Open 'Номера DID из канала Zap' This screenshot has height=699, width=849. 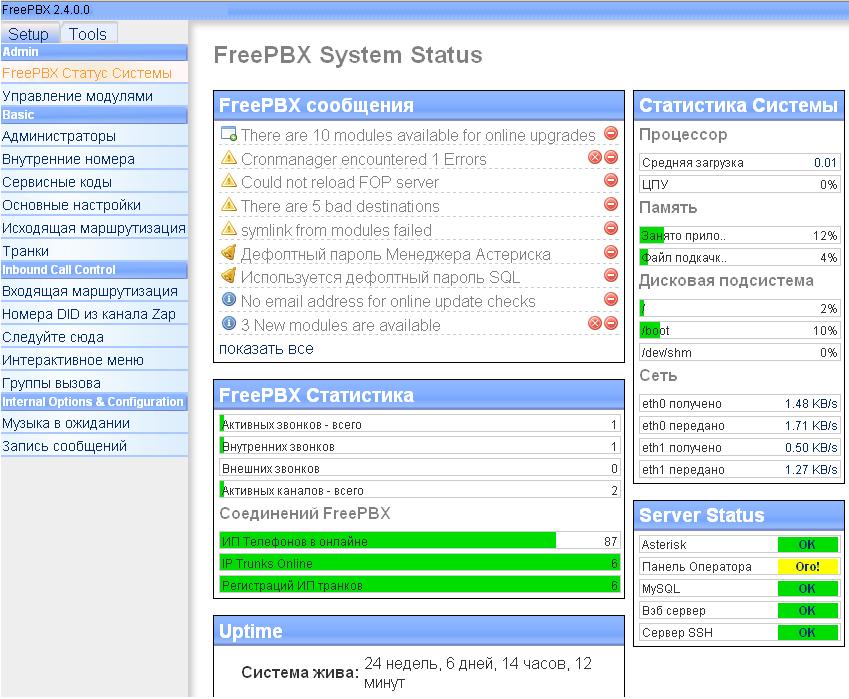click(94, 314)
